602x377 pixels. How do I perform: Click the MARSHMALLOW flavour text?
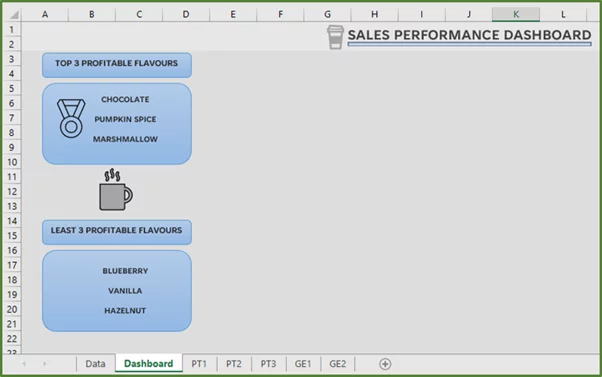125,139
